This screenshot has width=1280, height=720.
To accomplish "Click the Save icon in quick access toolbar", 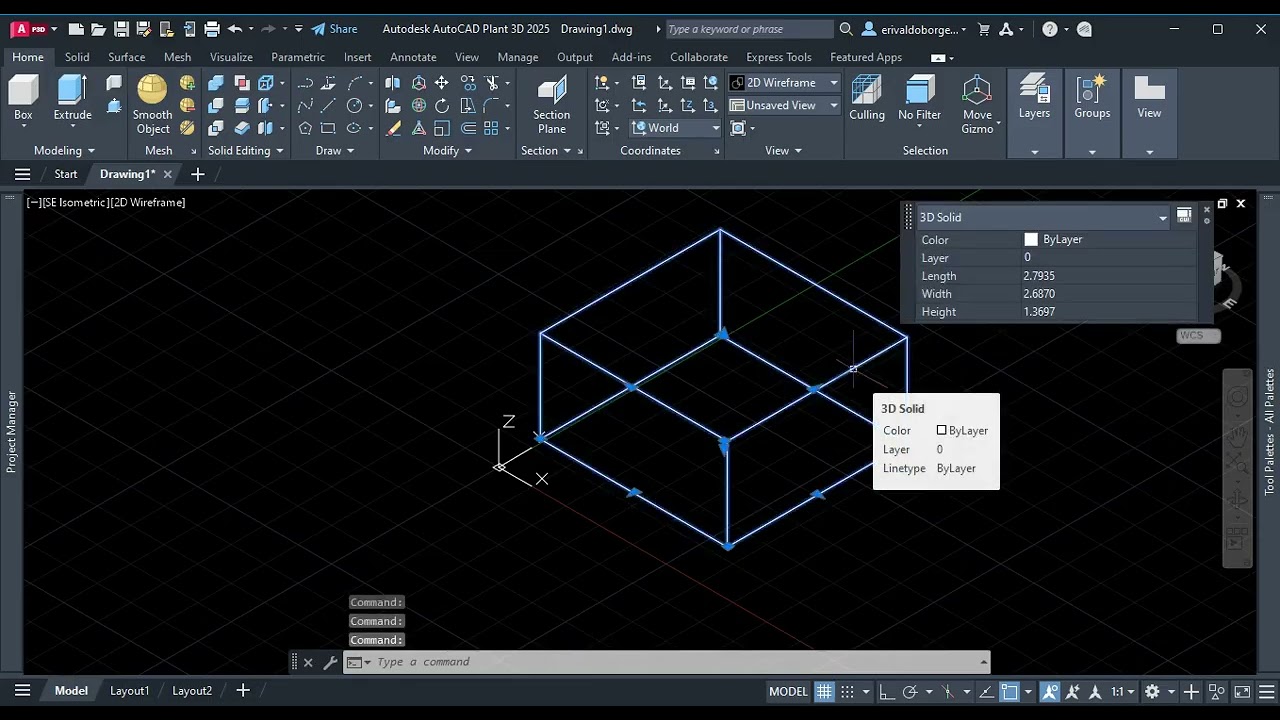I will pos(121,29).
